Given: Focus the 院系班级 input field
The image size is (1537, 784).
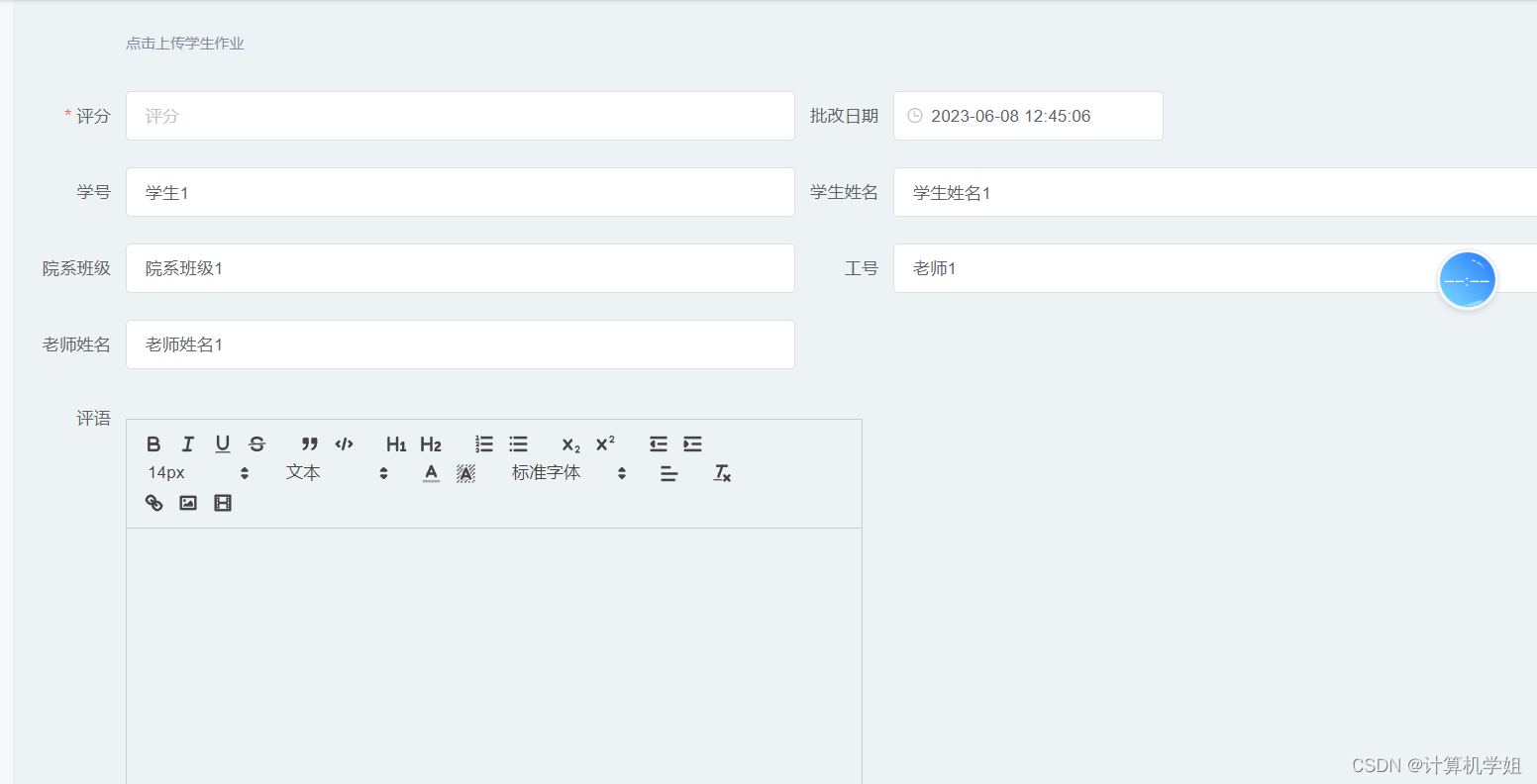Looking at the screenshot, I should click(461, 268).
